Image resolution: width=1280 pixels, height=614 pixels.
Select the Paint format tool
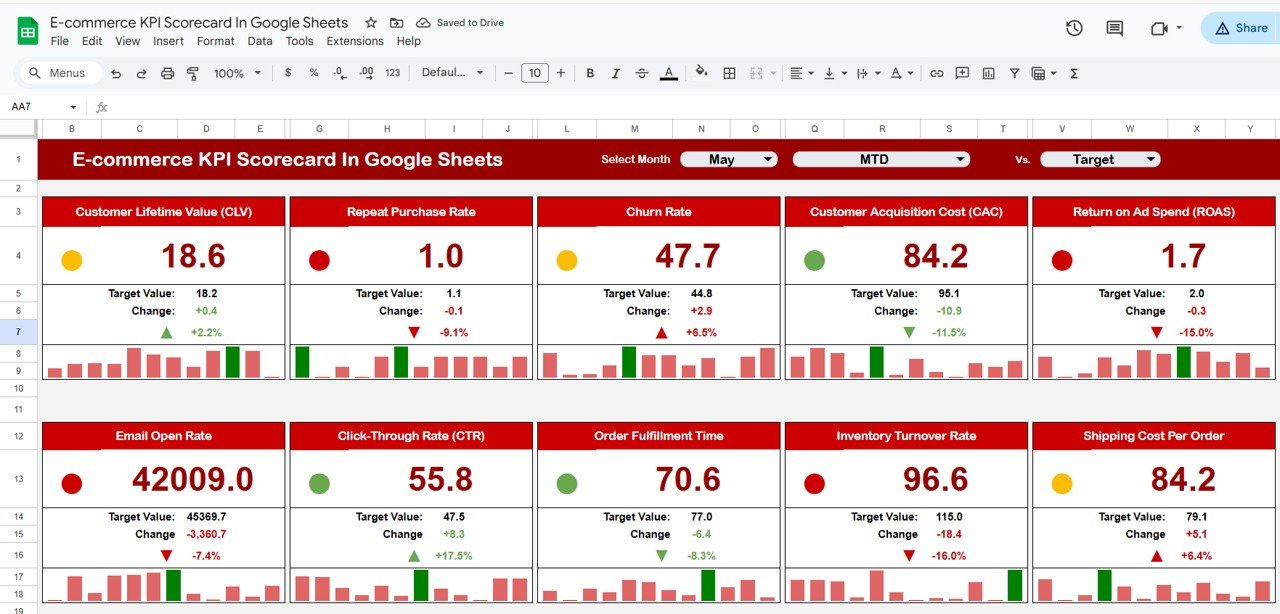tap(193, 73)
